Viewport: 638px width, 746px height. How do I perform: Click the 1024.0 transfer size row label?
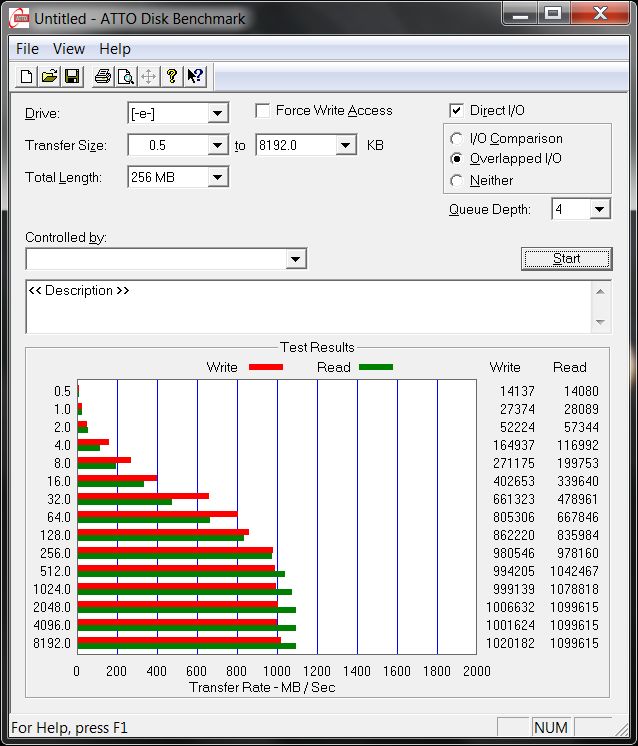(52, 589)
